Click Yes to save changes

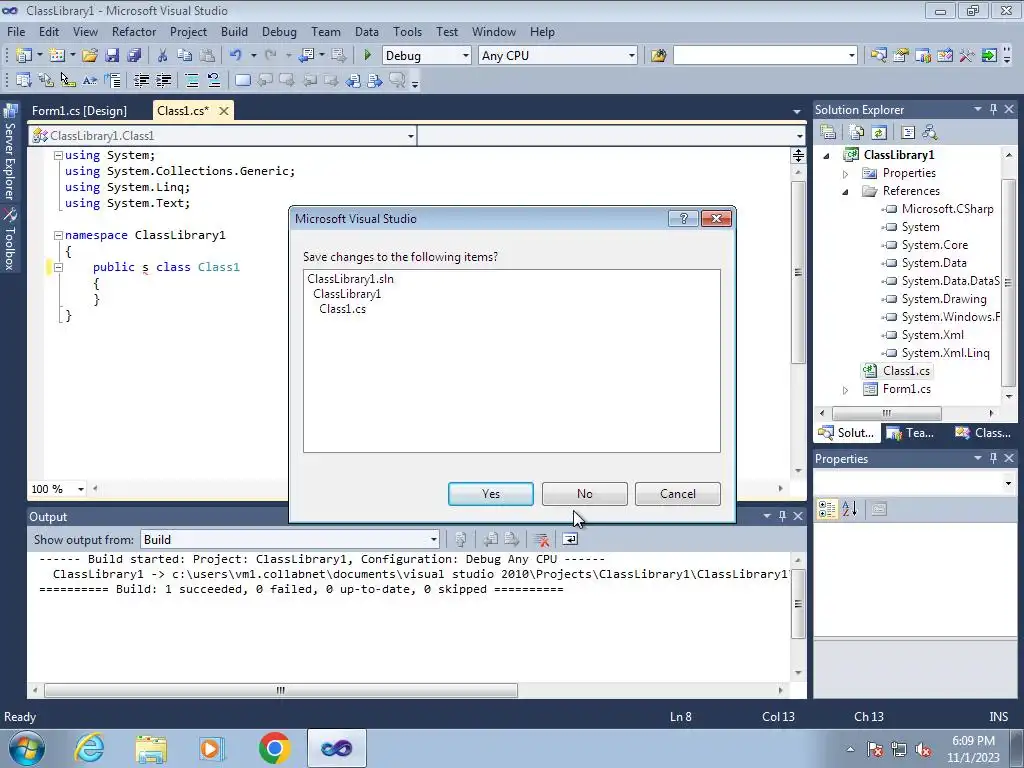pos(490,494)
